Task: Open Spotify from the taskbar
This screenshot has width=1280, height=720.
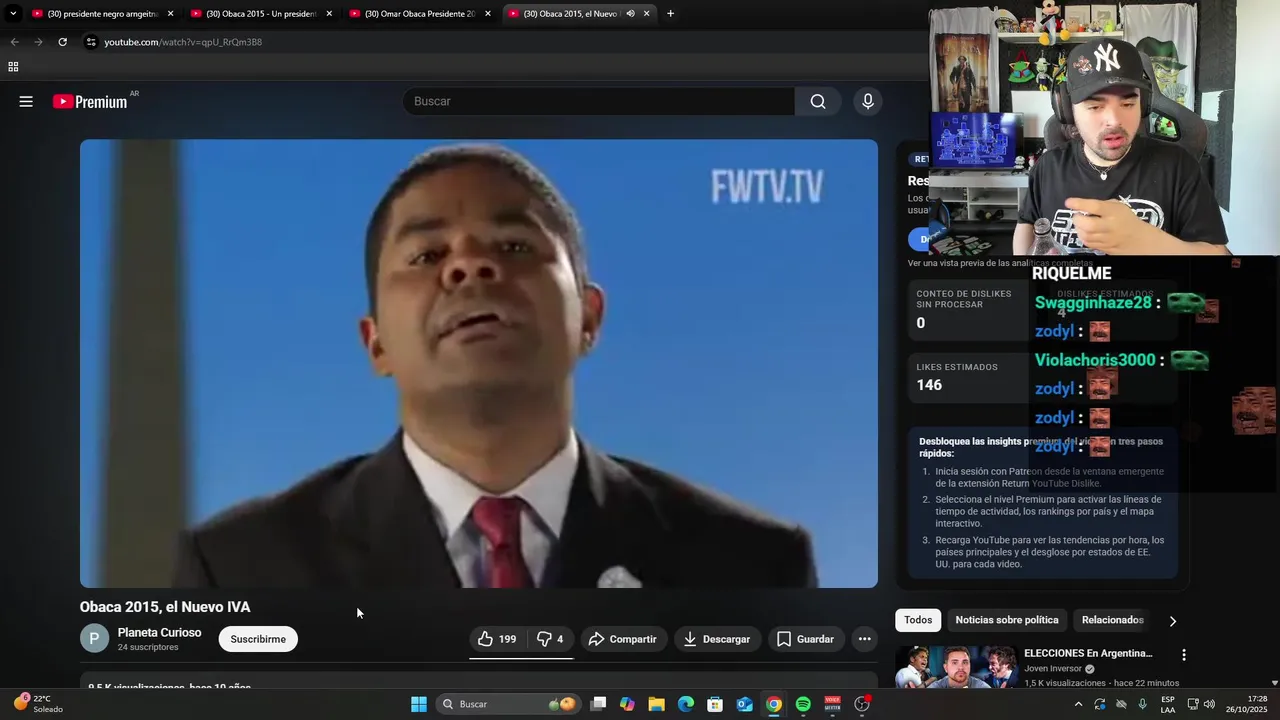Action: [803, 704]
